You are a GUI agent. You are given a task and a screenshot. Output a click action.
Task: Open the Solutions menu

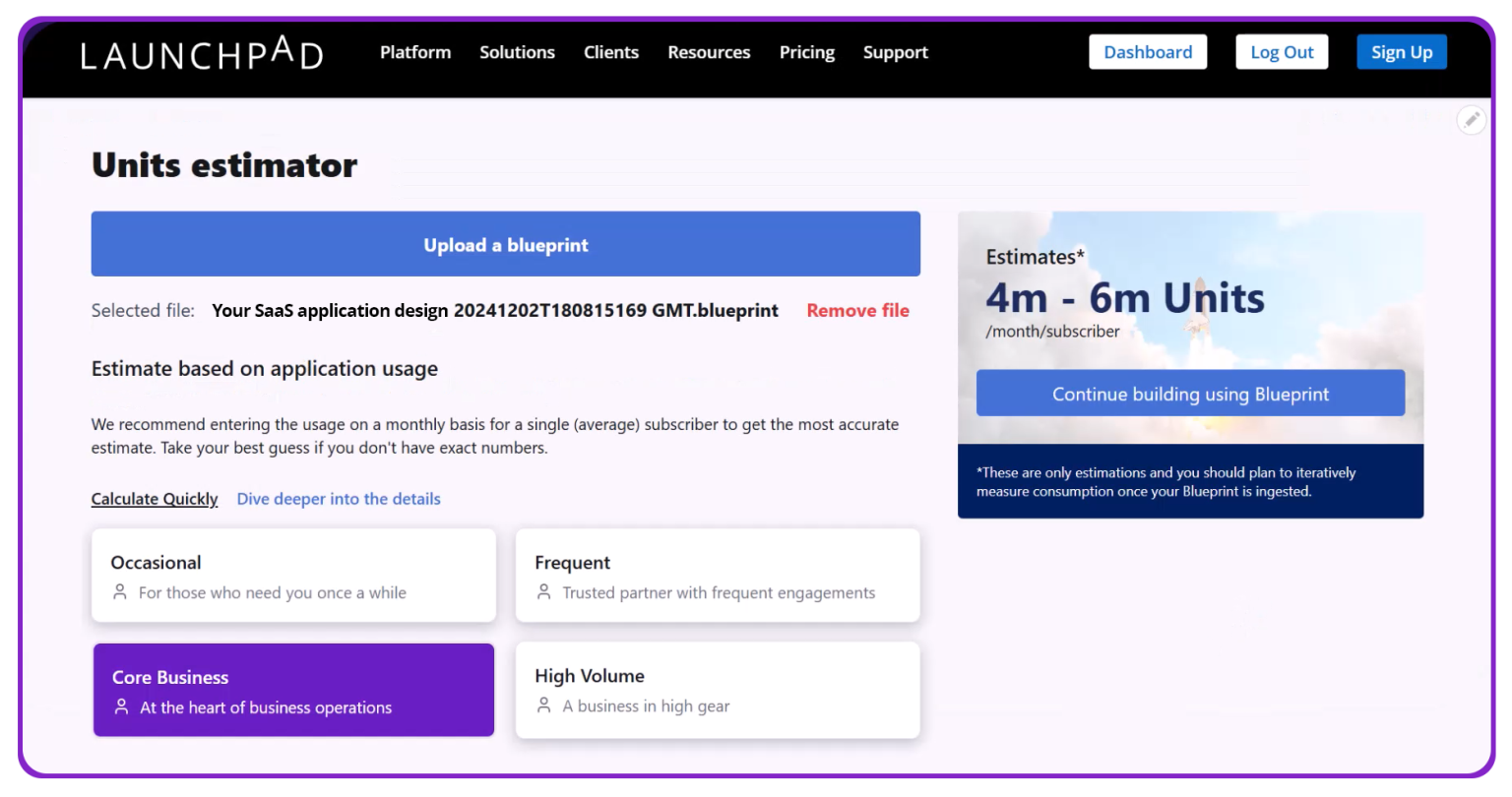point(517,52)
